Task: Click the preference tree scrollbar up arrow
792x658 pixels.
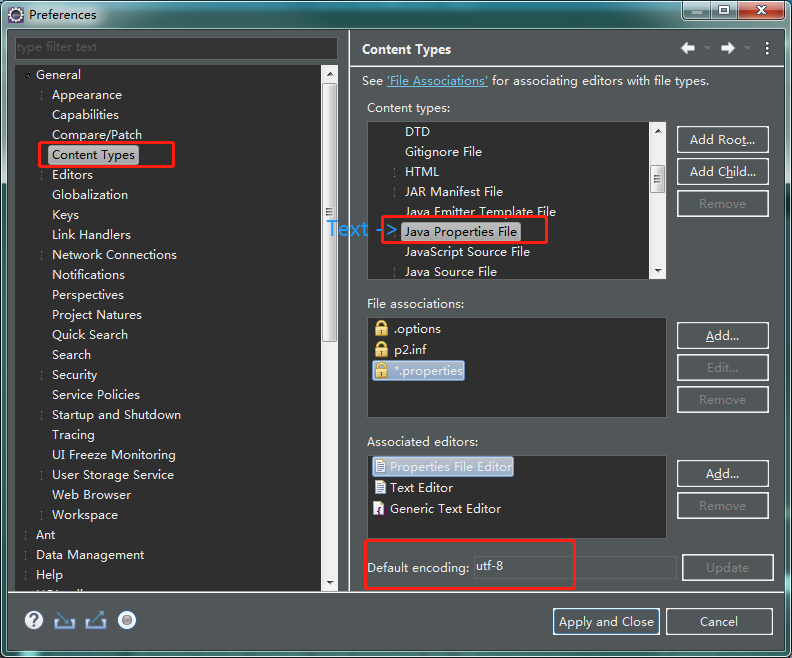Action: click(x=330, y=74)
